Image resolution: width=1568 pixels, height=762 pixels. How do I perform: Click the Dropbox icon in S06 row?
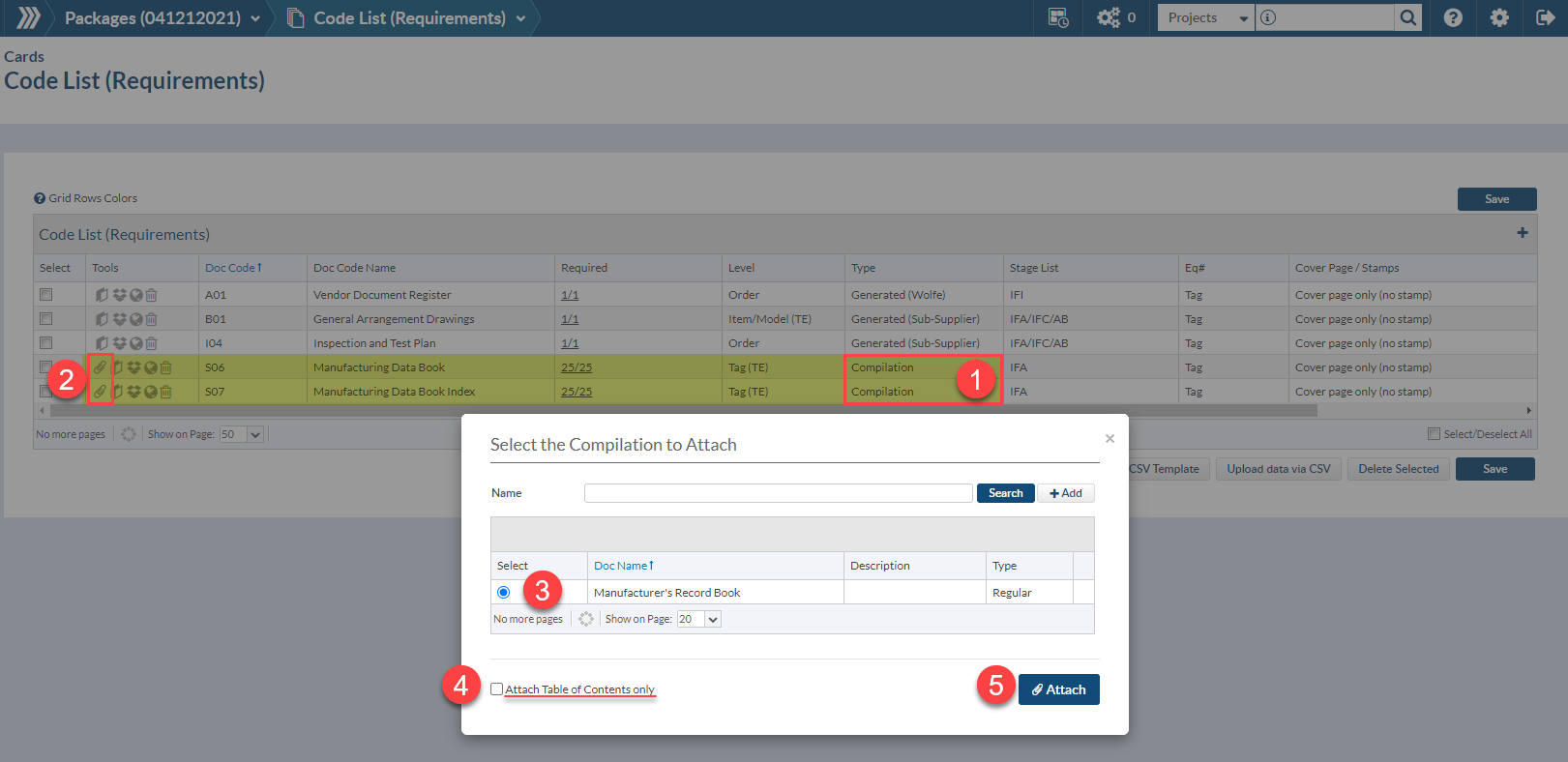tap(133, 367)
